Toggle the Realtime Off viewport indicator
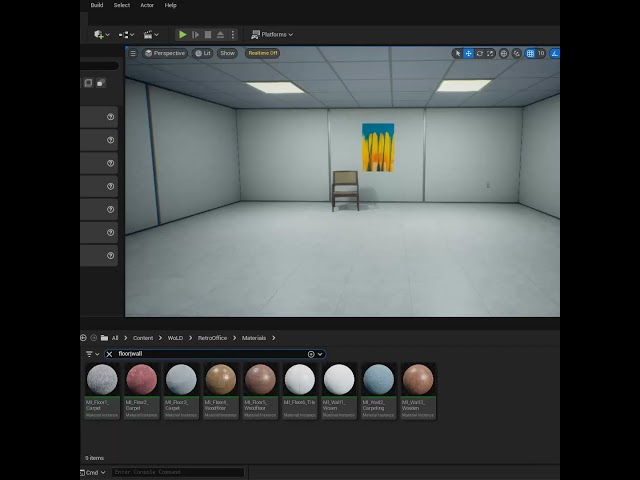The width and height of the screenshot is (640, 480). pos(262,53)
